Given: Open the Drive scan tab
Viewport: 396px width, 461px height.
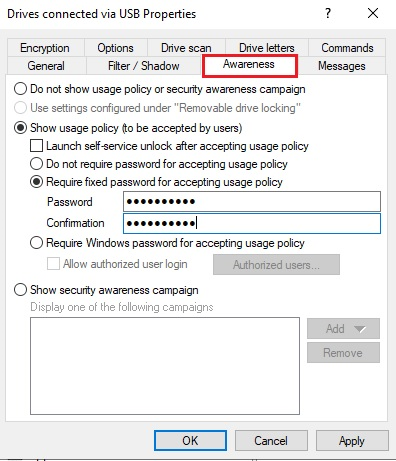Looking at the screenshot, I should click(186, 48).
